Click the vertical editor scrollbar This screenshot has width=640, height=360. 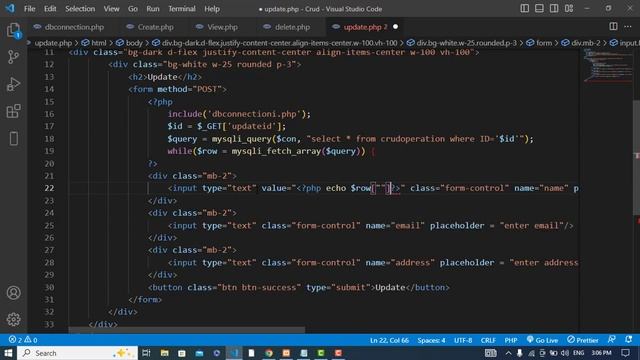[637, 157]
